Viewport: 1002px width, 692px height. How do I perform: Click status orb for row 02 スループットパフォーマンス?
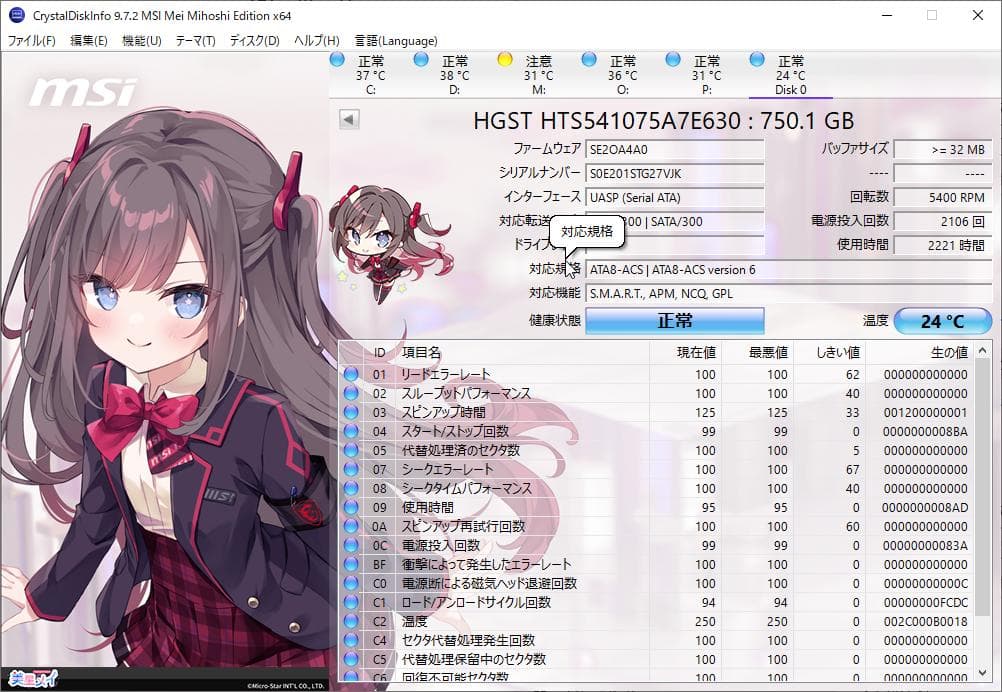click(351, 393)
